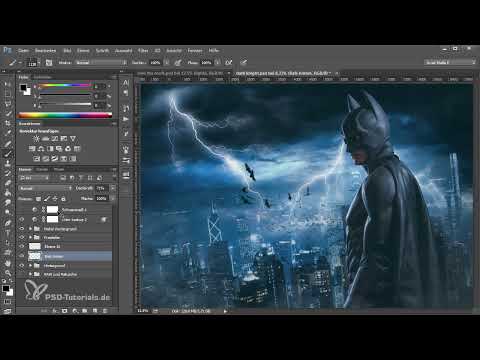Toggle pressure for opacity button
Screen dimensions: 480x360
(x=178, y=62)
